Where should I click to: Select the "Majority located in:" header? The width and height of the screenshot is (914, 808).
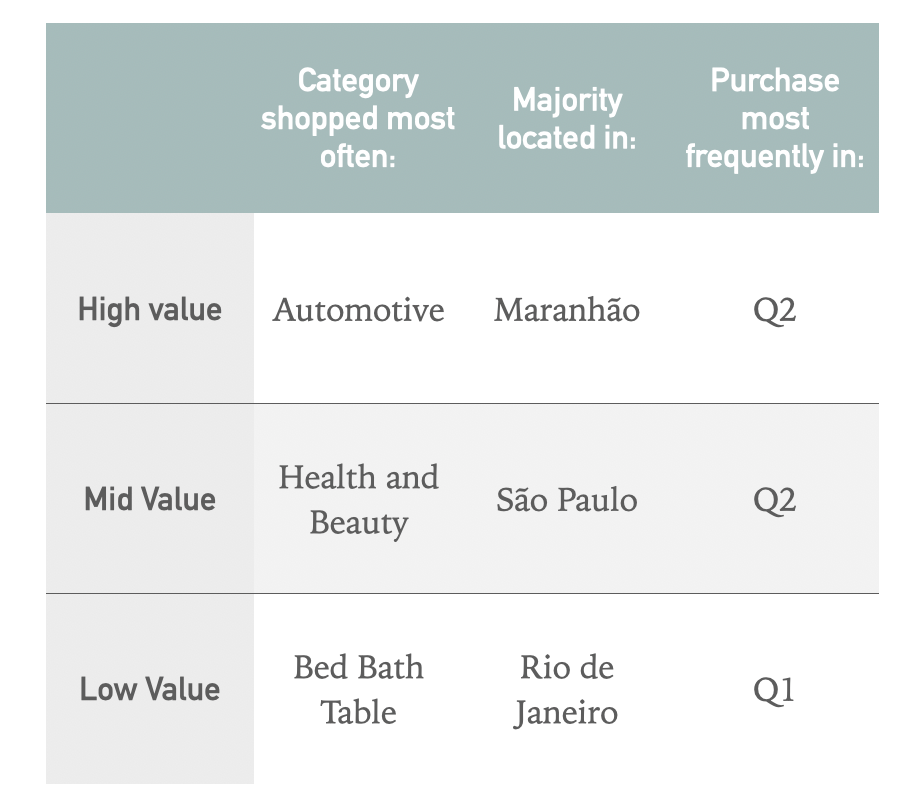click(567, 118)
